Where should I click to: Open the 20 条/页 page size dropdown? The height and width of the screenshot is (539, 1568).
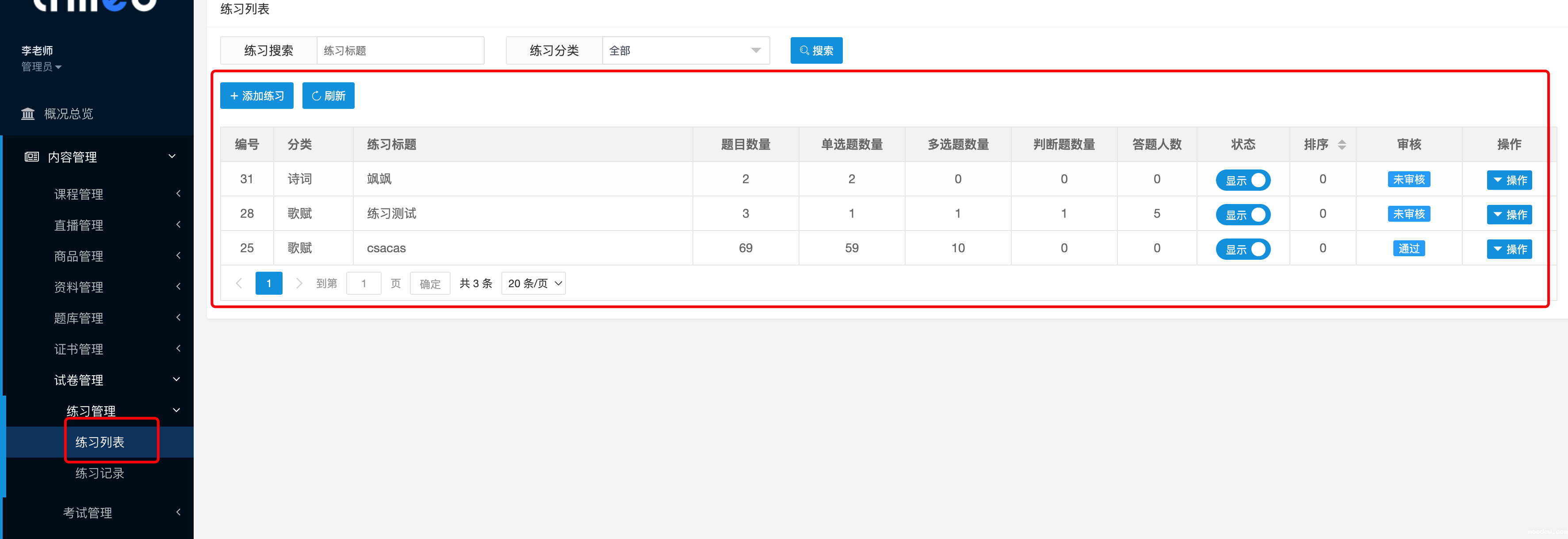coord(533,283)
